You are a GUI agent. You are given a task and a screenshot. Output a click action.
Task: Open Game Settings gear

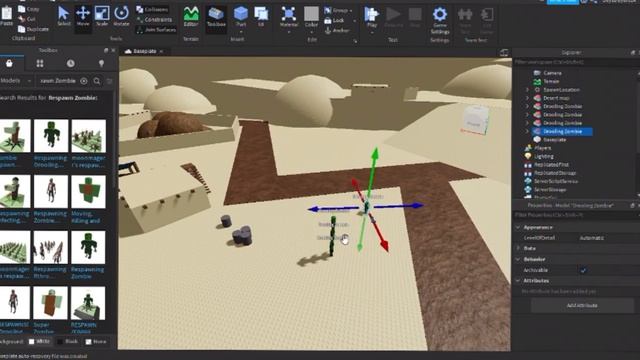pyautogui.click(x=440, y=20)
